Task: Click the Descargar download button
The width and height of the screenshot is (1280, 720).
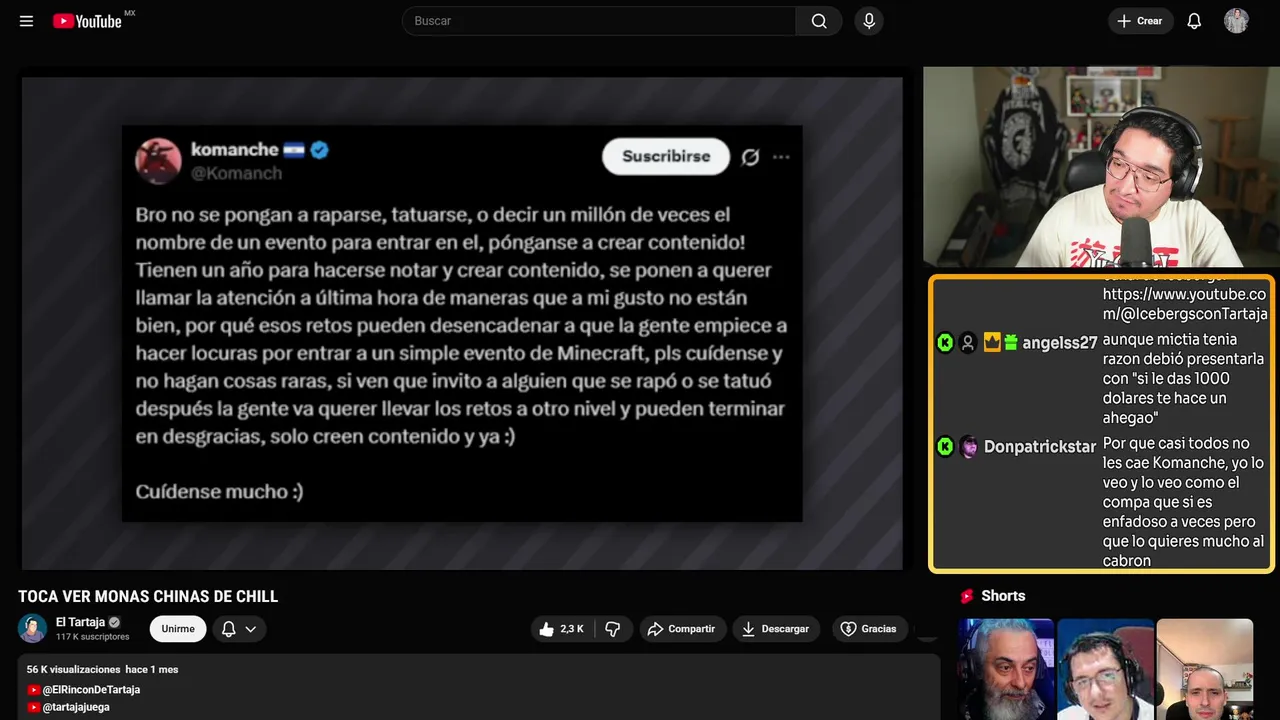Action: coord(776,629)
